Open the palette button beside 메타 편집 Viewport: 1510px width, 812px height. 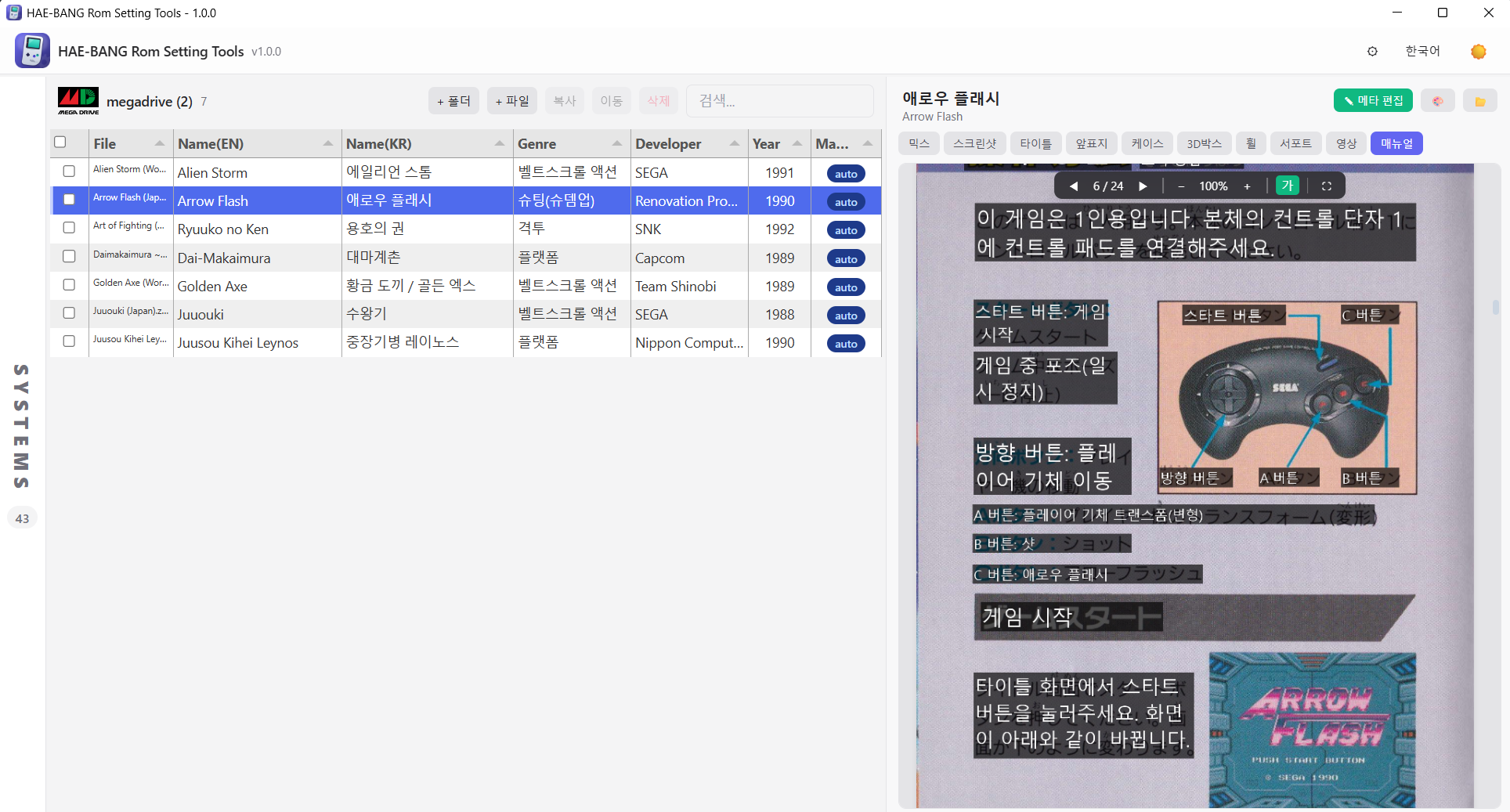pyautogui.click(x=1438, y=101)
